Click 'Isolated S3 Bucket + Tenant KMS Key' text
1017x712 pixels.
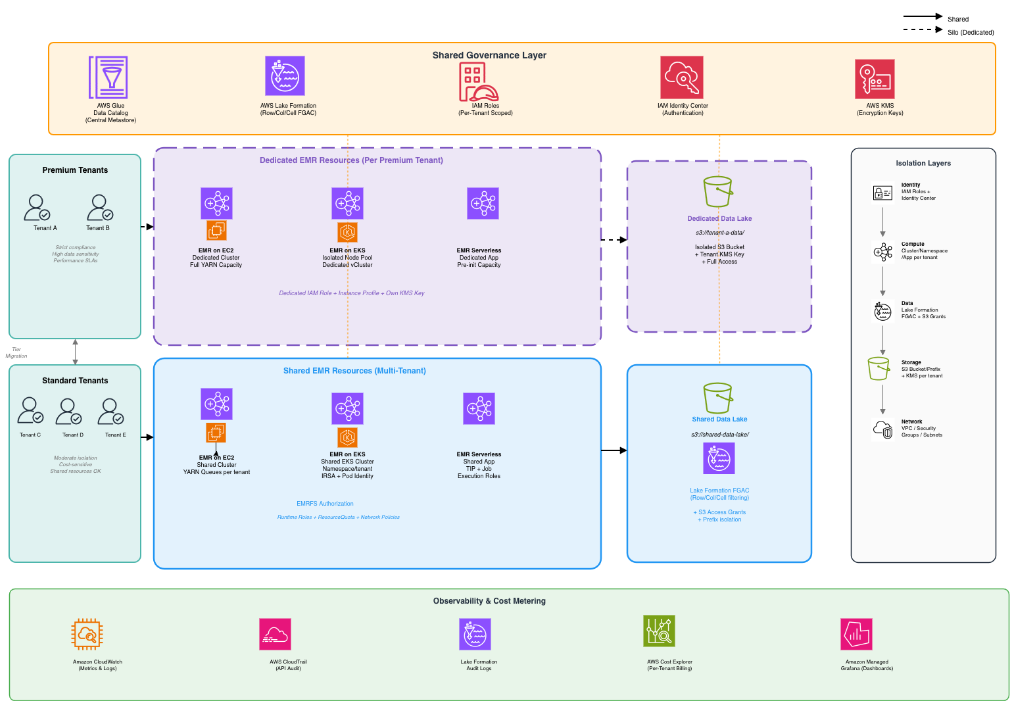719,251
